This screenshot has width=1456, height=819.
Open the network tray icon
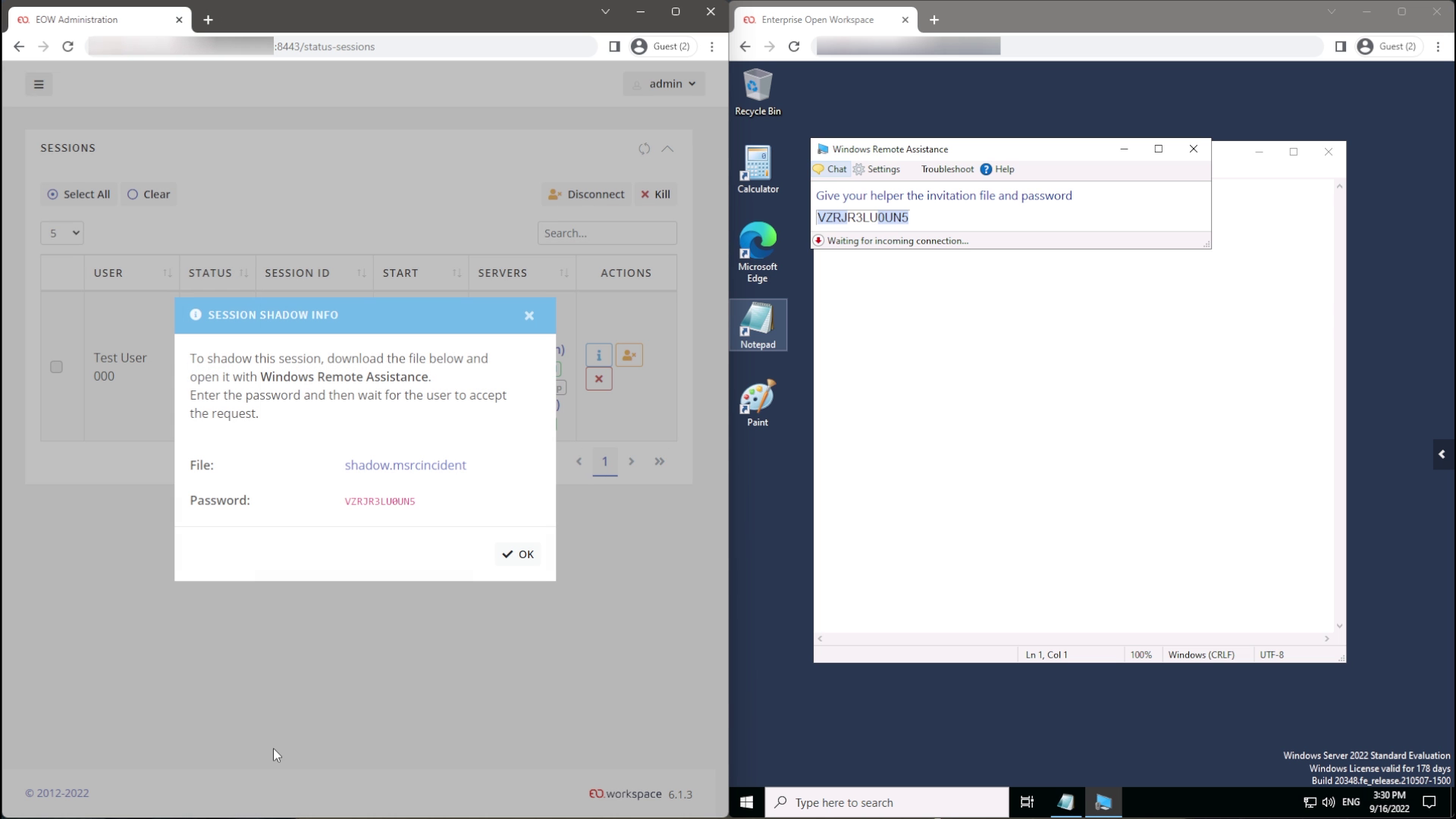point(1310,802)
